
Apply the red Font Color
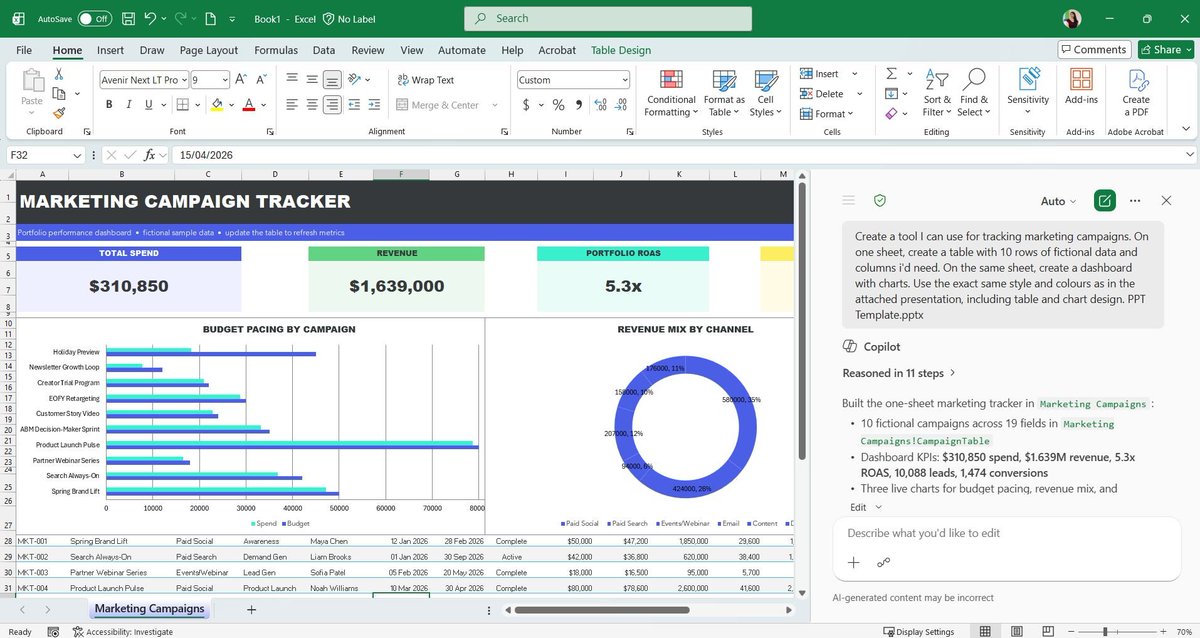tap(248, 105)
